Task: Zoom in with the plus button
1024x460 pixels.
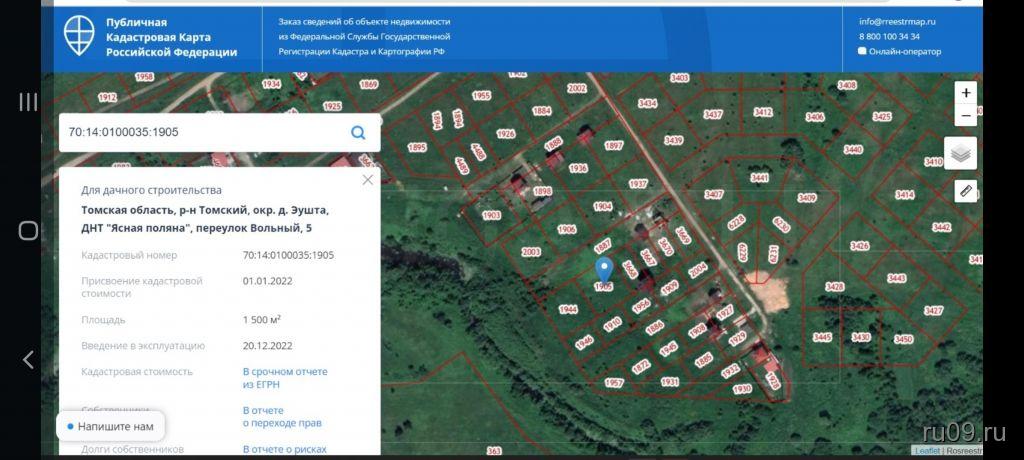Action: [965, 92]
